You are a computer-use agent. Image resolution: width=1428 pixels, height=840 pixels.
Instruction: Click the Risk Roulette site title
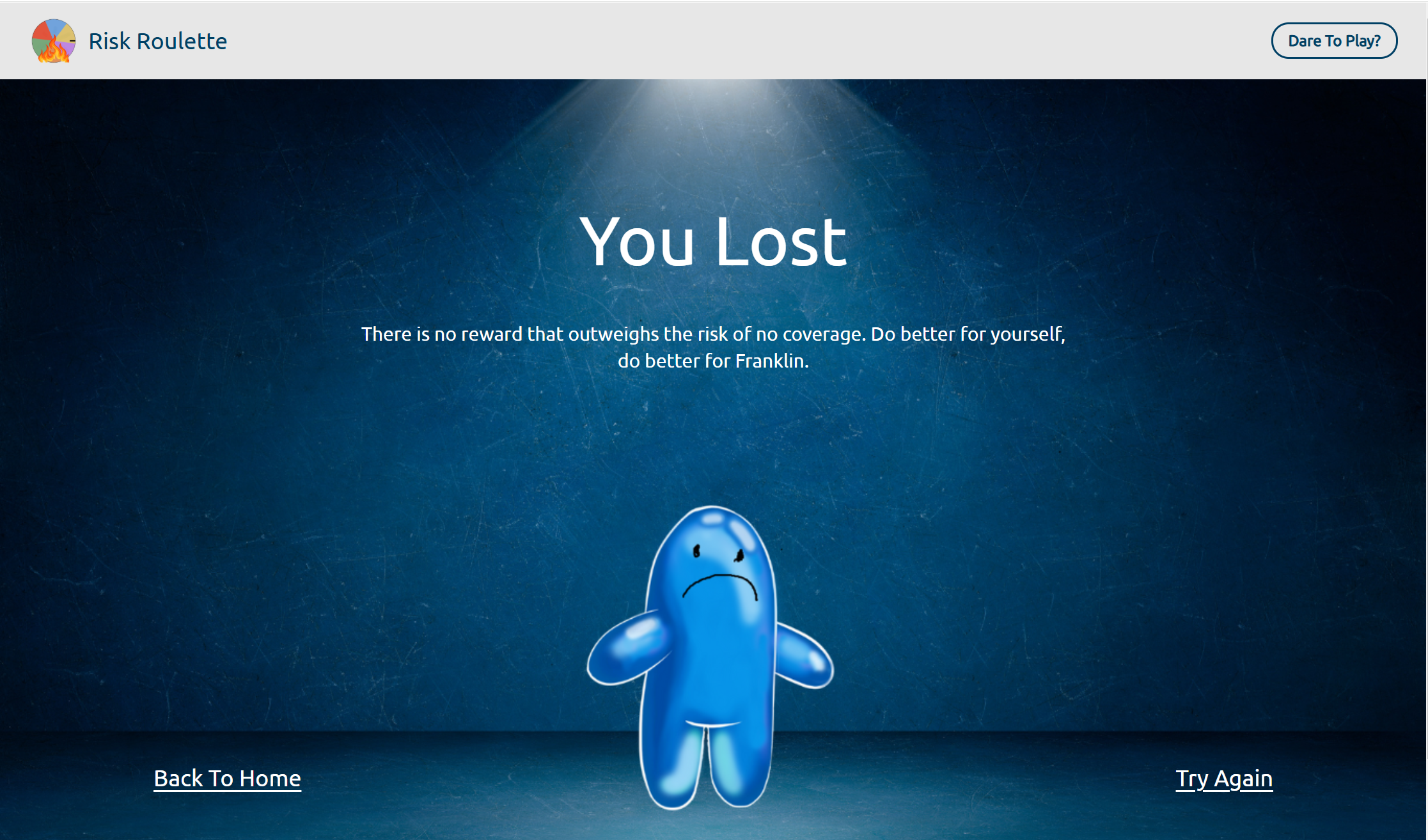click(158, 41)
